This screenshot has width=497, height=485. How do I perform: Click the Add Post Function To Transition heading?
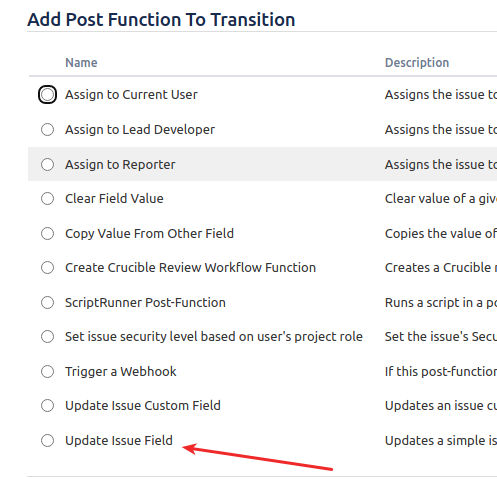161,19
